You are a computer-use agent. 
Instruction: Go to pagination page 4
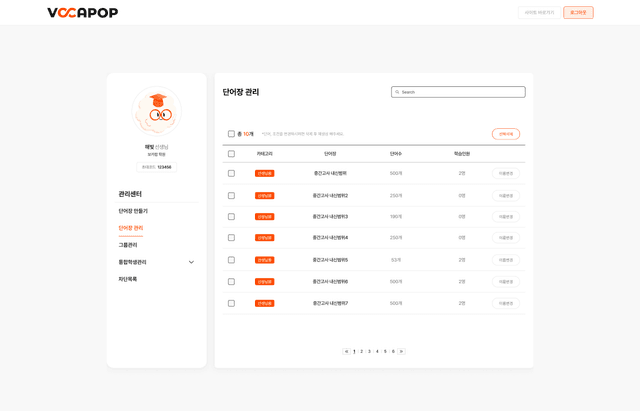377,351
